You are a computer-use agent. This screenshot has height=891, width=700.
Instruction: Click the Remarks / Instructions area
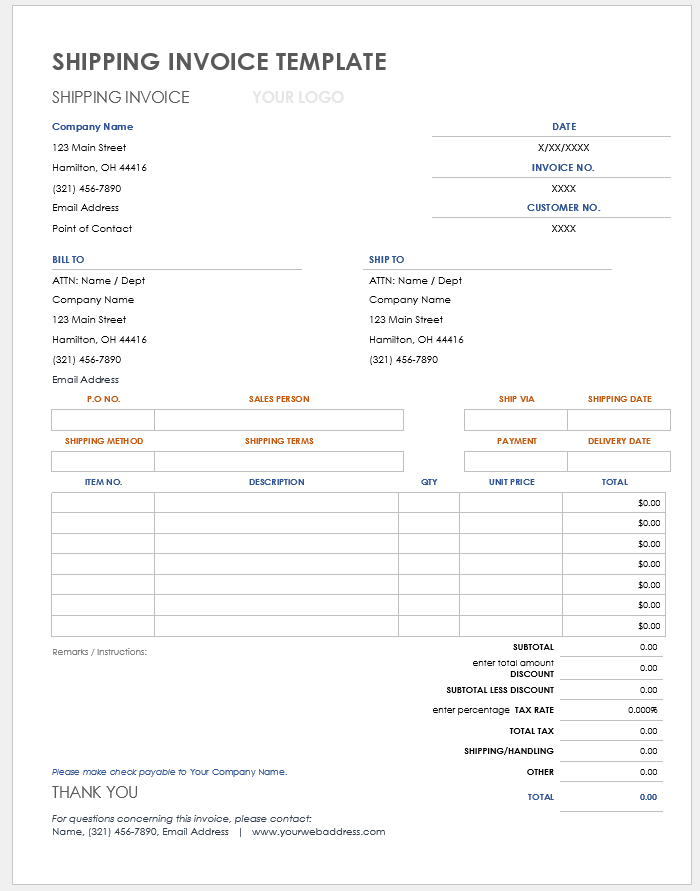coord(100,652)
